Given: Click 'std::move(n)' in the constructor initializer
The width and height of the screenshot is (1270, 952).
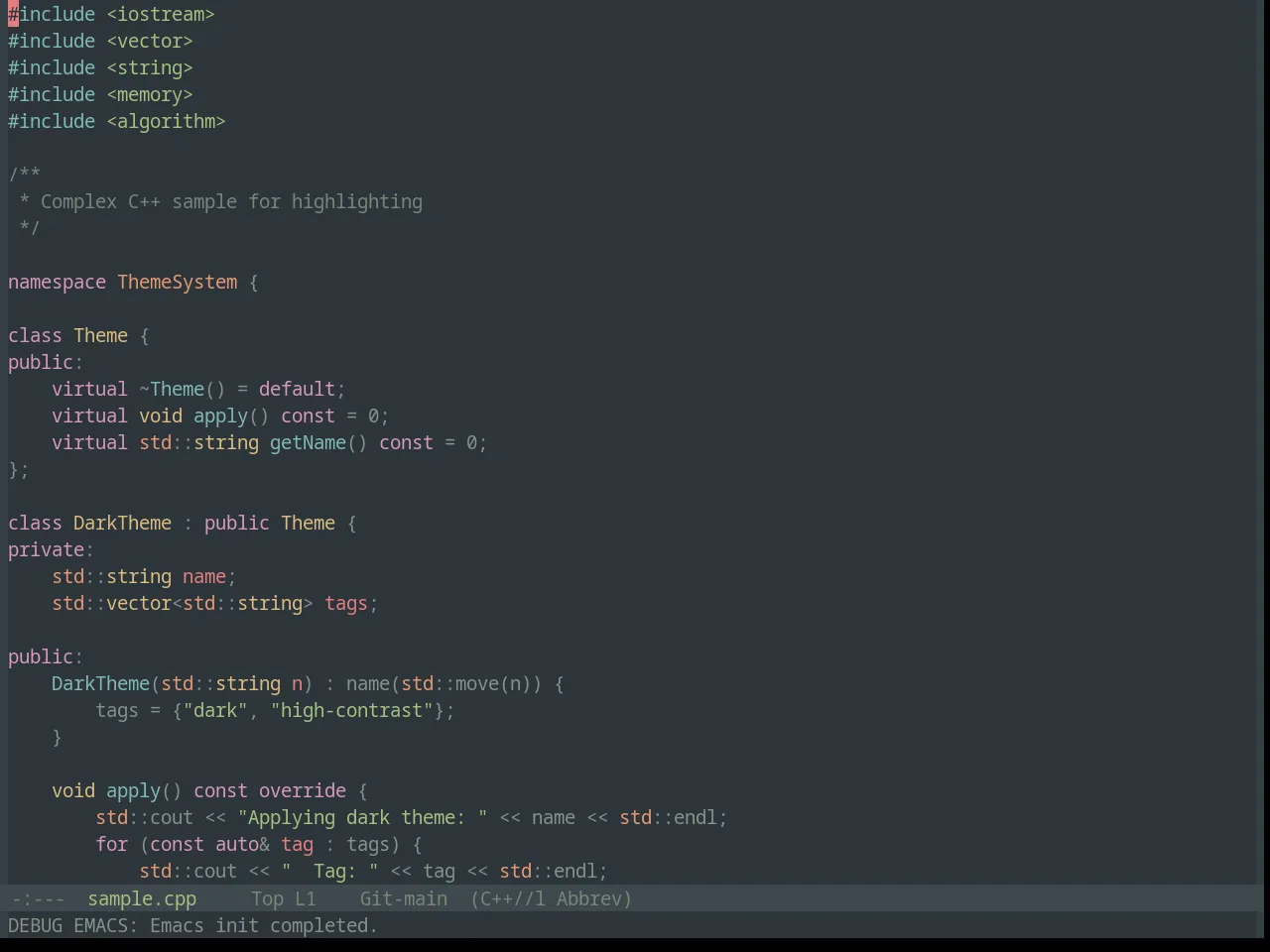Looking at the screenshot, I should pos(466,684).
